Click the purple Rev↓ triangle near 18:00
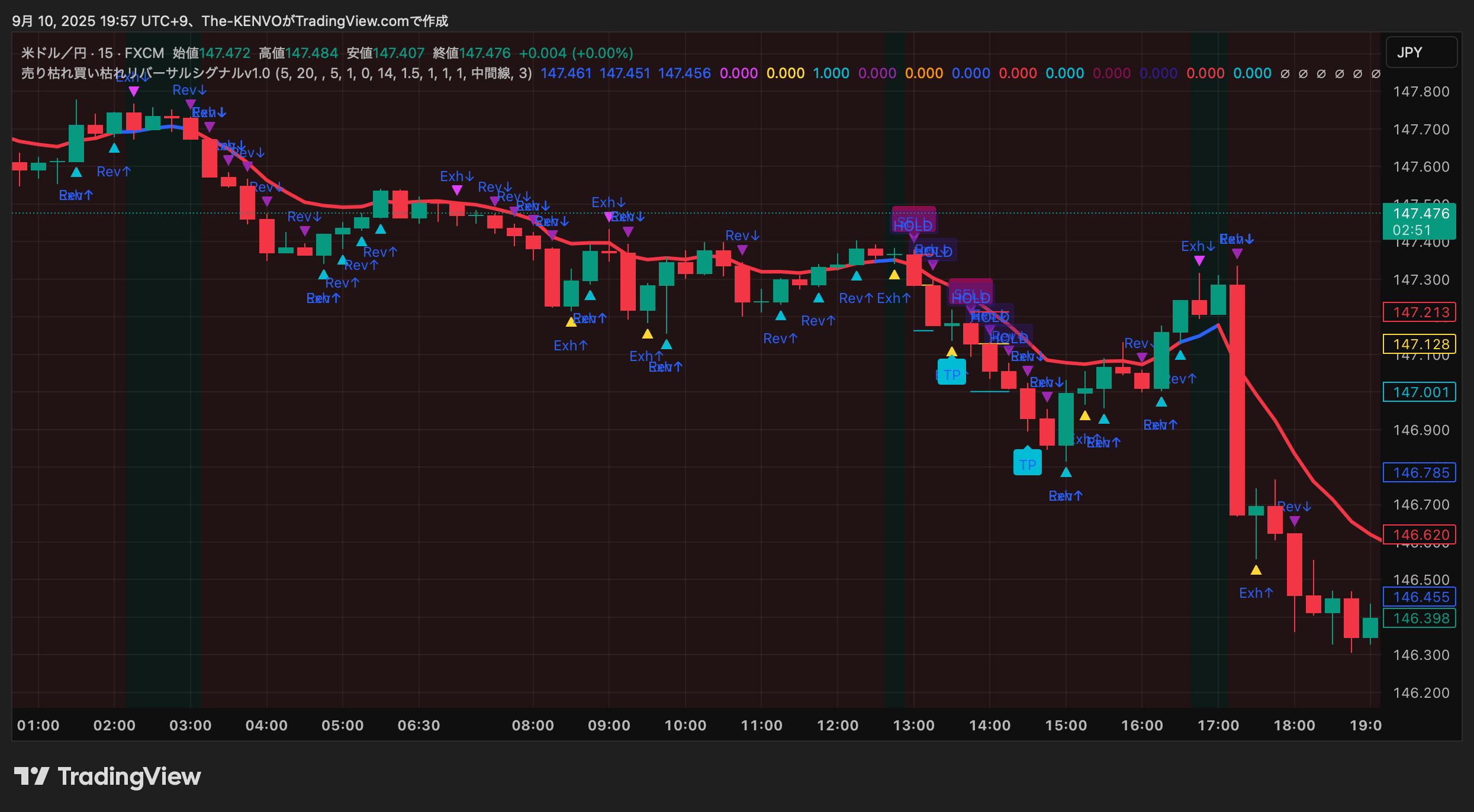The height and width of the screenshot is (812, 1474). point(1295,521)
